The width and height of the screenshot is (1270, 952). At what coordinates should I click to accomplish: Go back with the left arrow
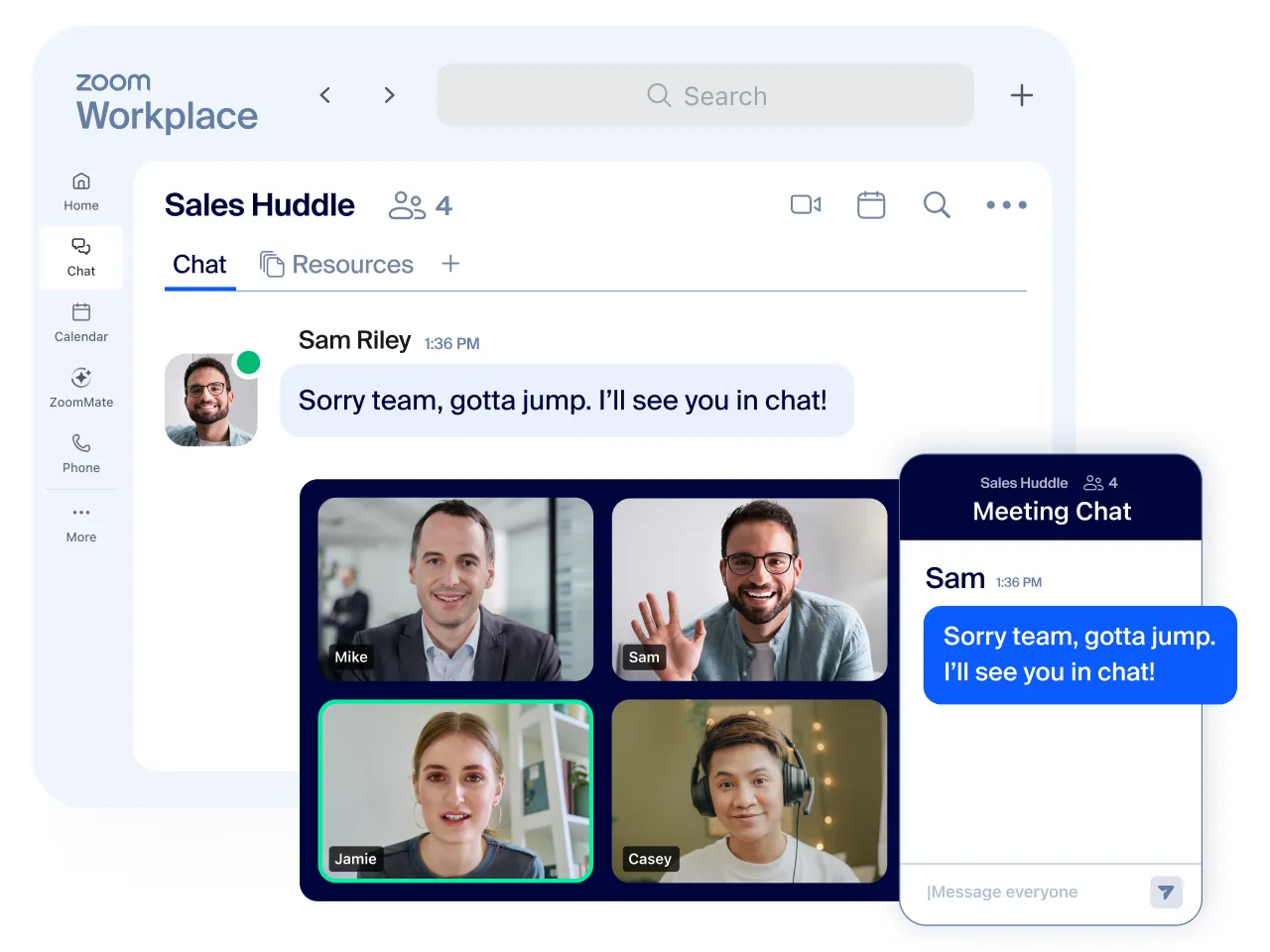pyautogui.click(x=325, y=95)
